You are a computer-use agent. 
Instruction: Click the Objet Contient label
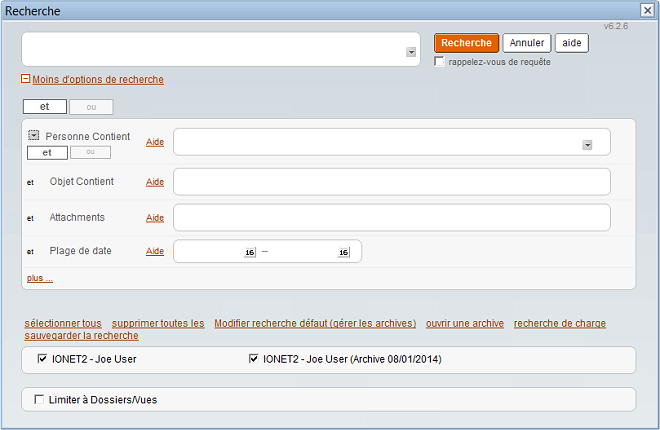(82, 181)
